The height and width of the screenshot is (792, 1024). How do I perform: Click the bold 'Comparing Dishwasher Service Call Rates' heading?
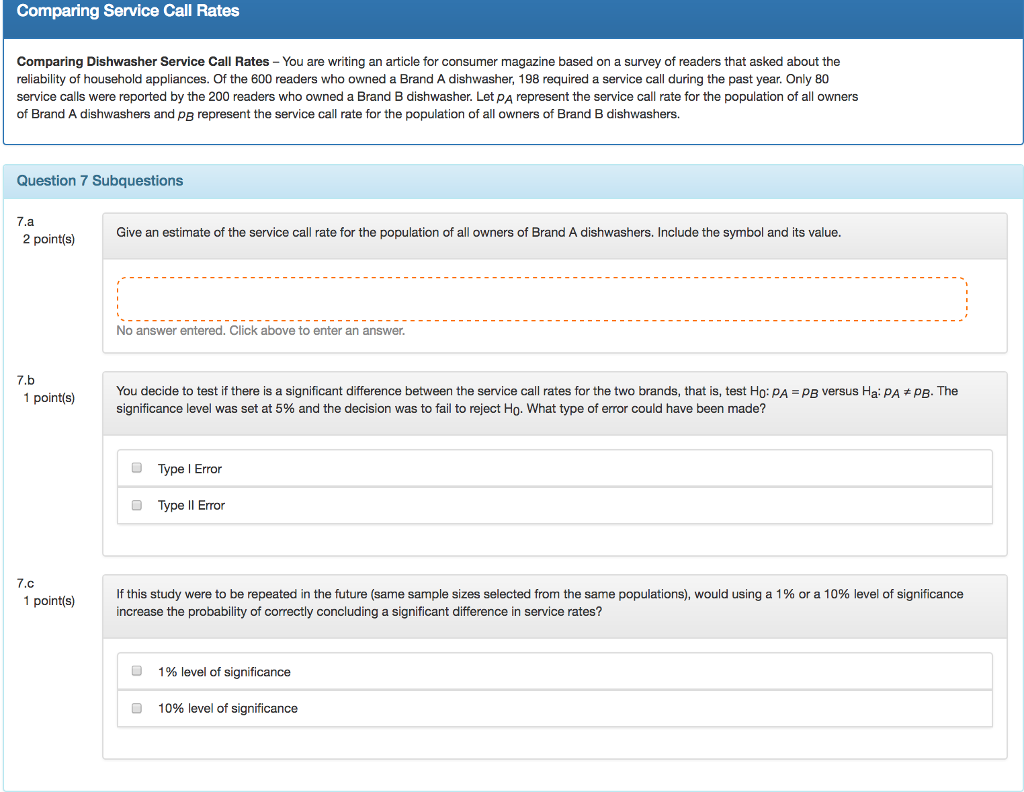click(143, 62)
